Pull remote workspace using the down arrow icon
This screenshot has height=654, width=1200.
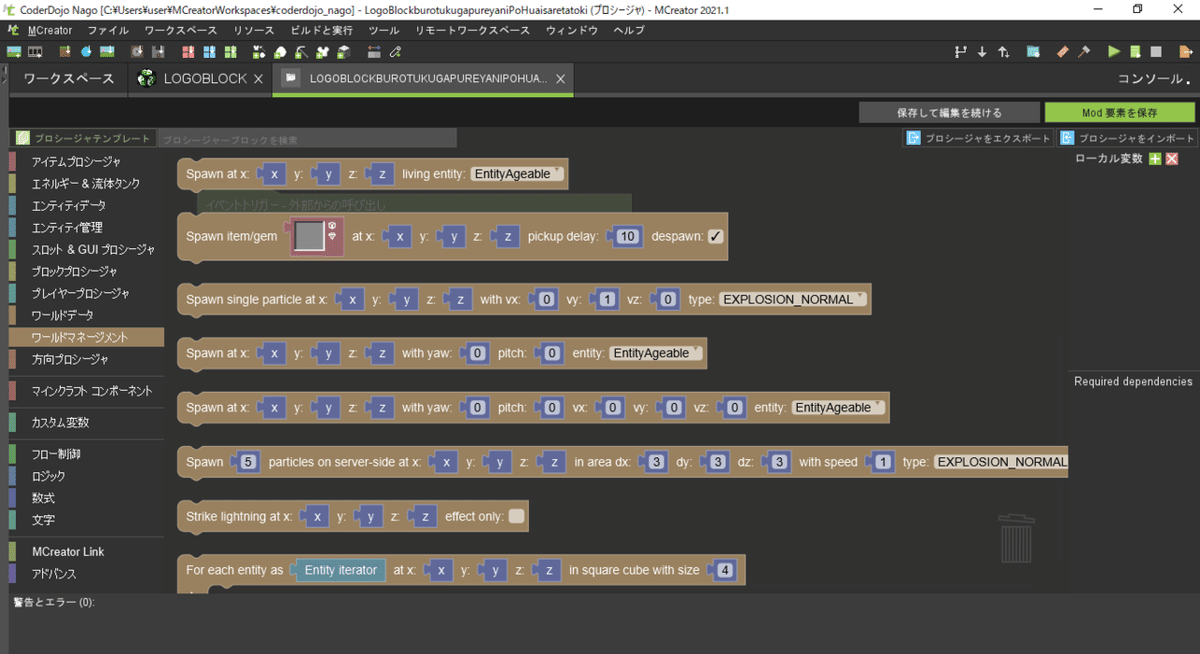point(982,51)
